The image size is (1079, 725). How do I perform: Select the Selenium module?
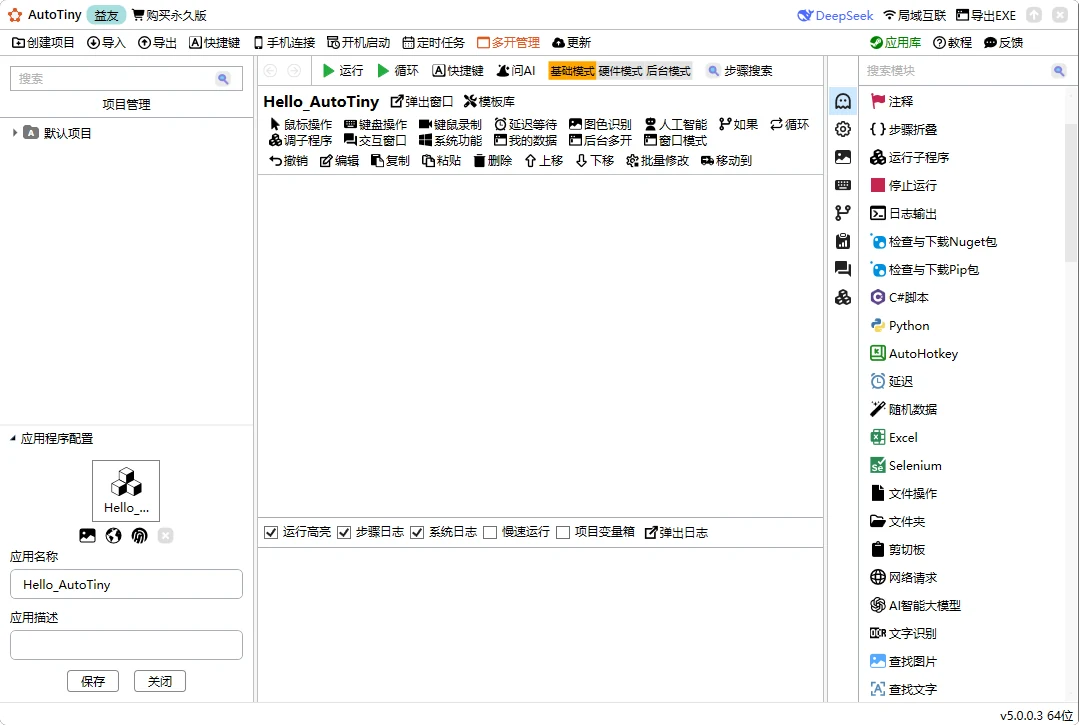click(x=906, y=466)
